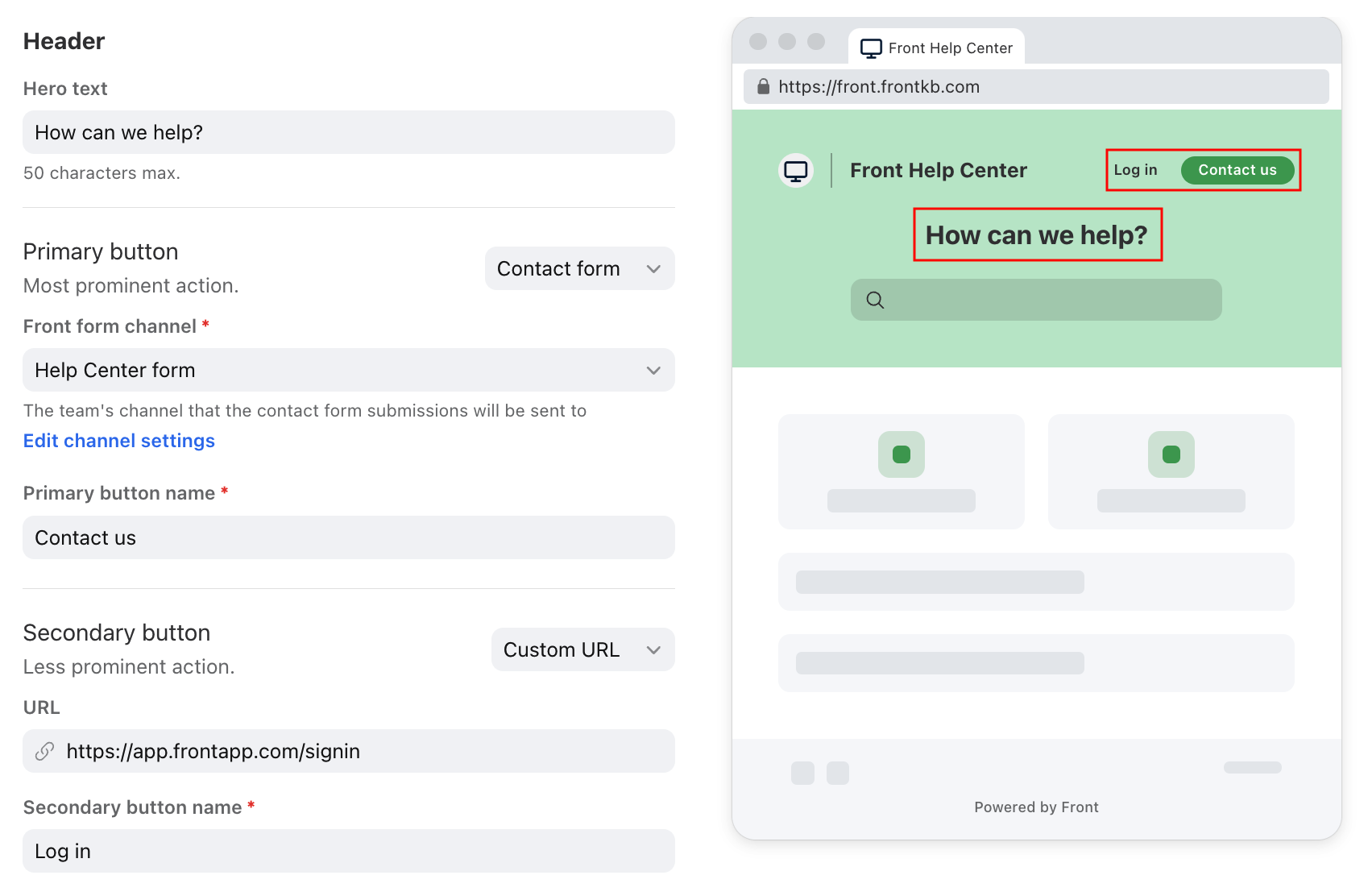Click the first placeholder card green icon

click(x=902, y=454)
